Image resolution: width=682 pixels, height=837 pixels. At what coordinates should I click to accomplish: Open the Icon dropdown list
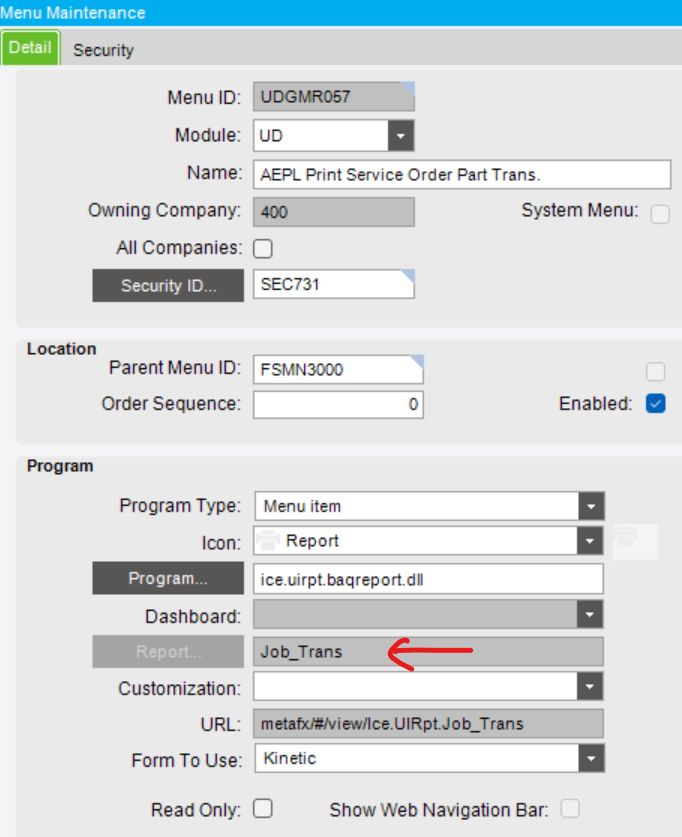pyautogui.click(x=592, y=541)
